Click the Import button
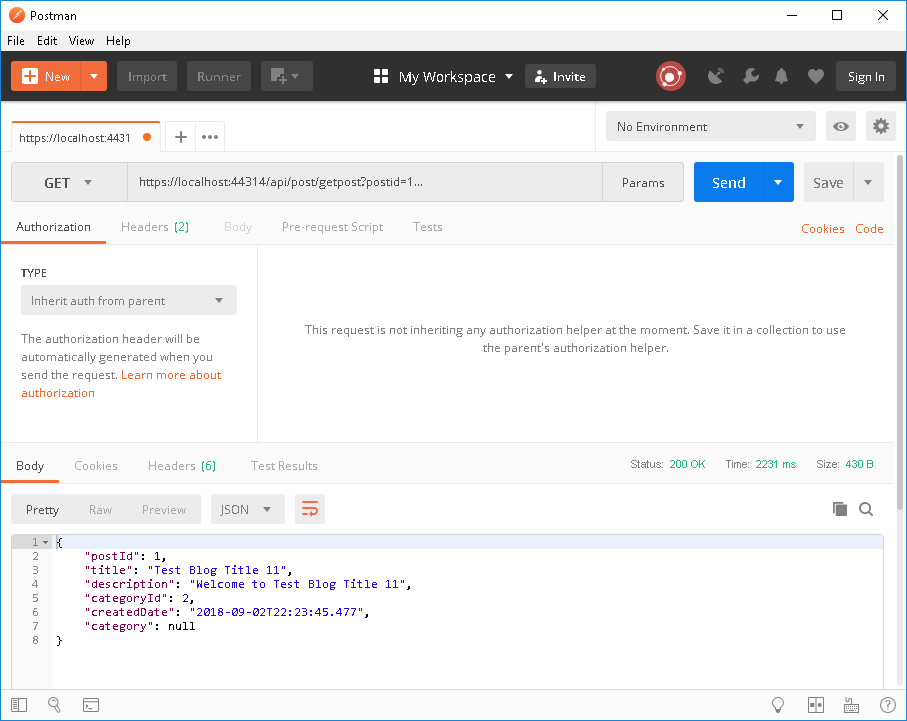 tap(147, 76)
